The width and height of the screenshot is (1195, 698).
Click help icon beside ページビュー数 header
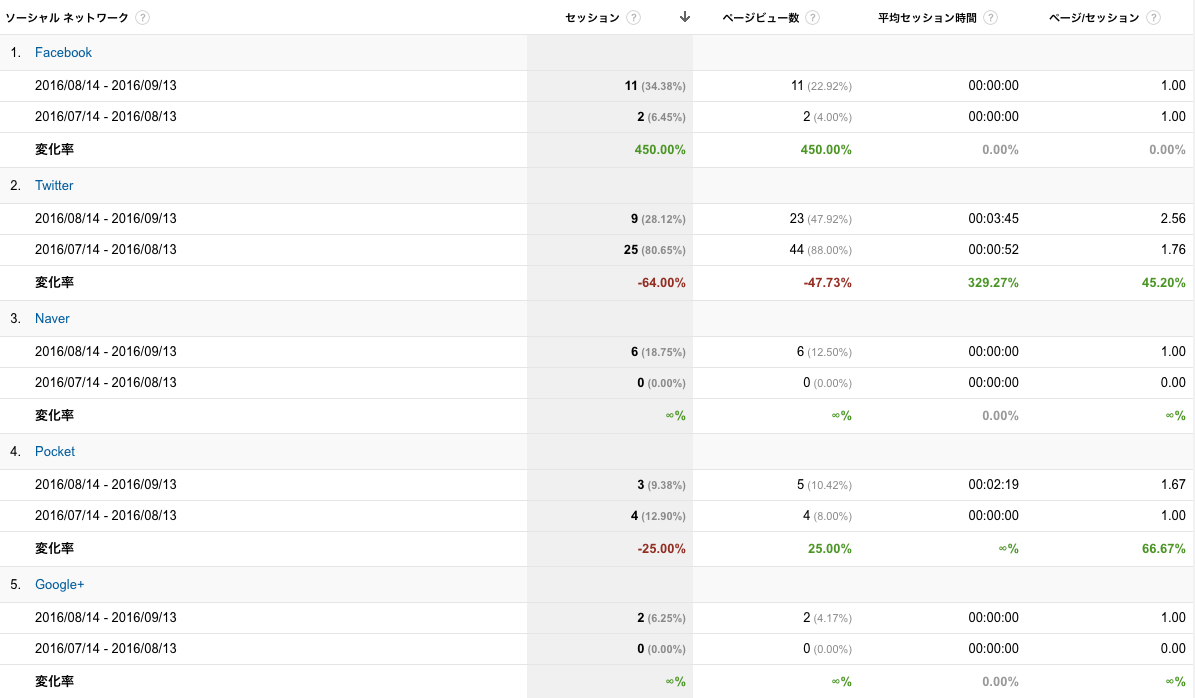(x=812, y=18)
